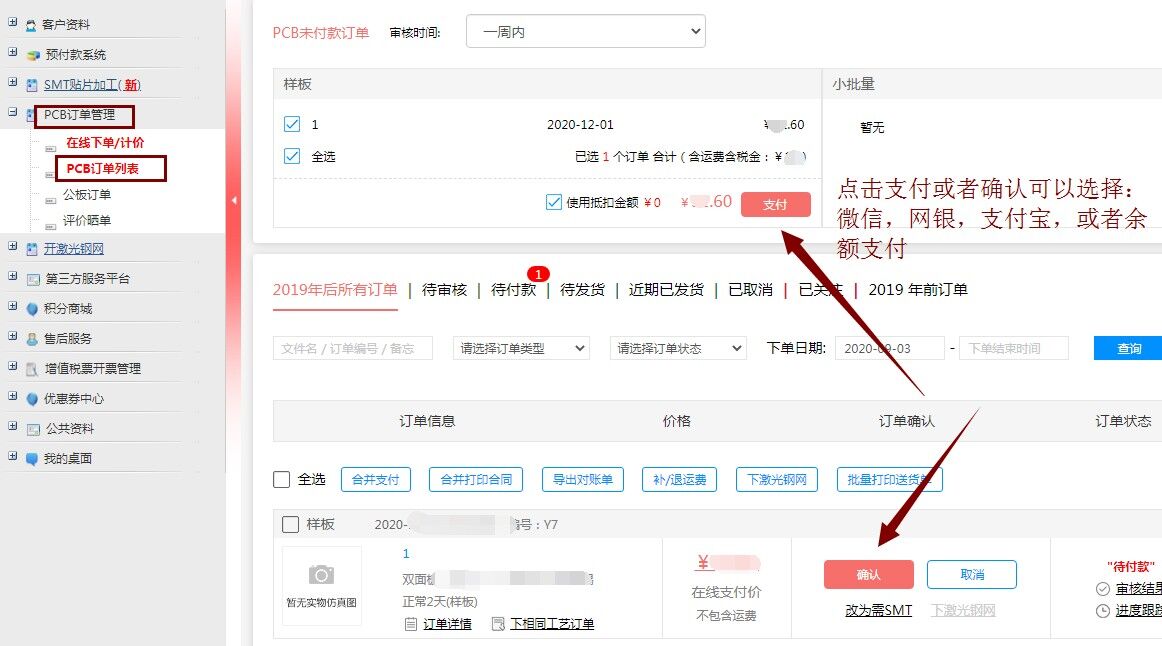Click the 文件名/订单编号 search field

[352, 348]
